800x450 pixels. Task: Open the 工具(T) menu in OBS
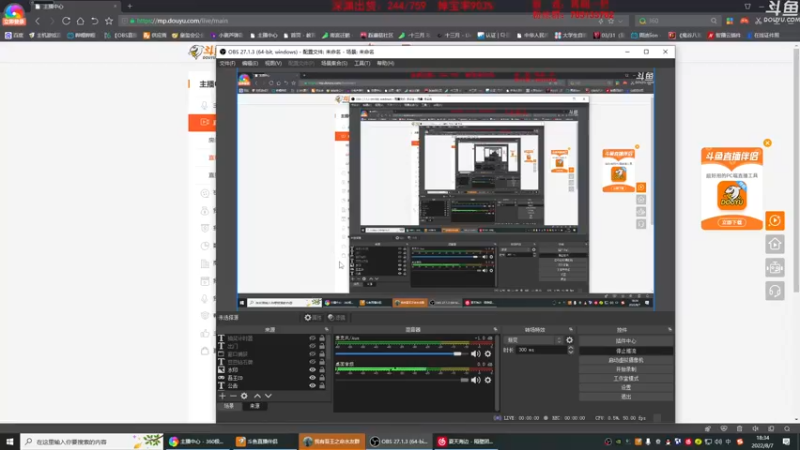click(362, 63)
